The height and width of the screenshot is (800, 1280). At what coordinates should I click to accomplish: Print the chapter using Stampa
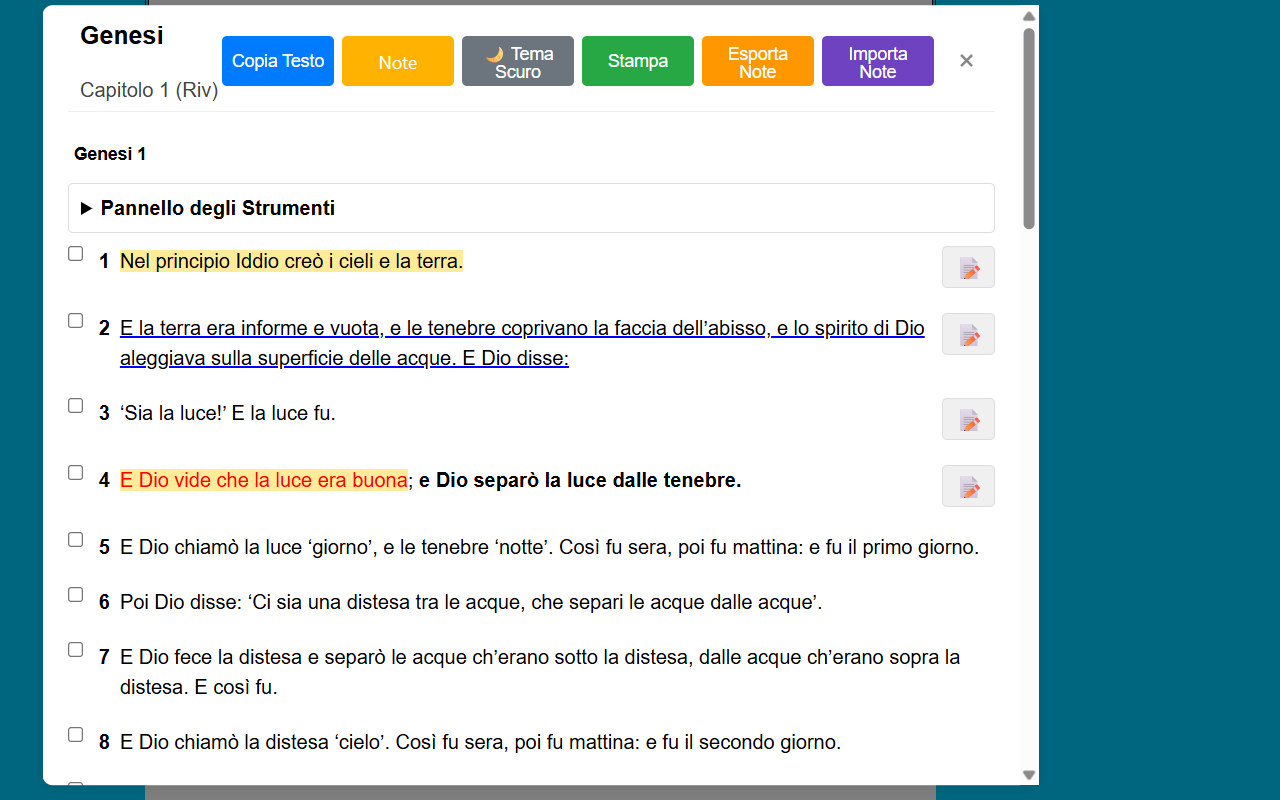(x=637, y=61)
